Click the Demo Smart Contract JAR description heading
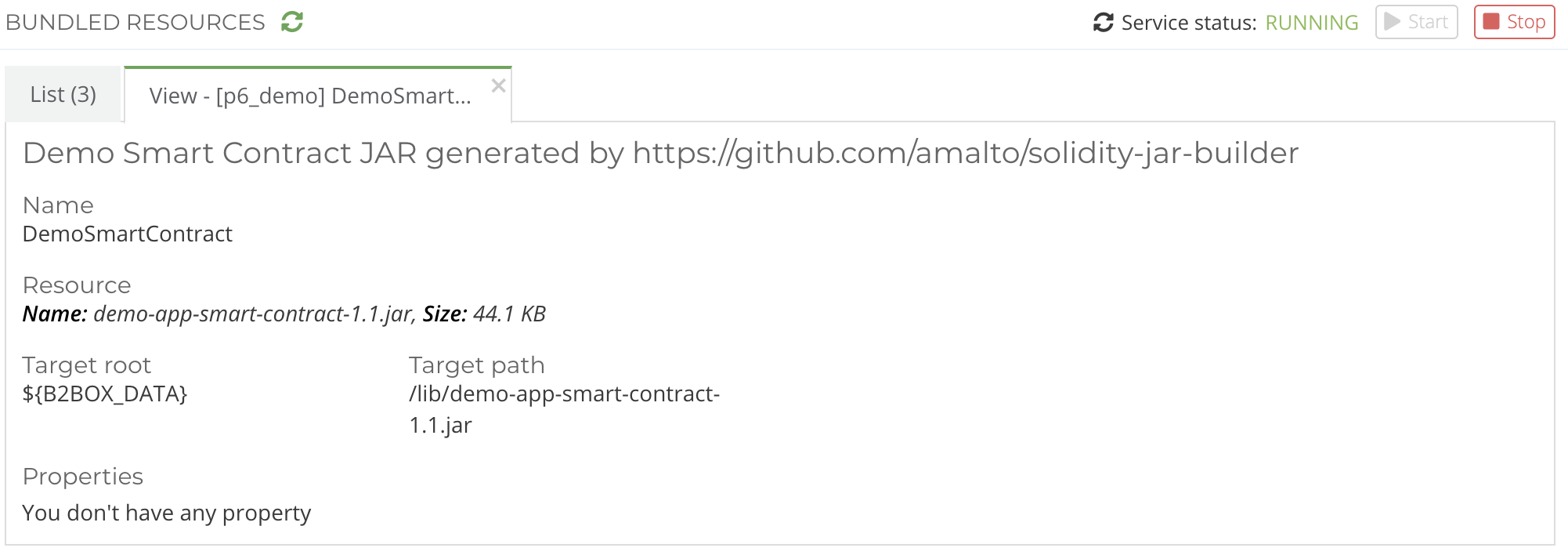 [x=660, y=153]
